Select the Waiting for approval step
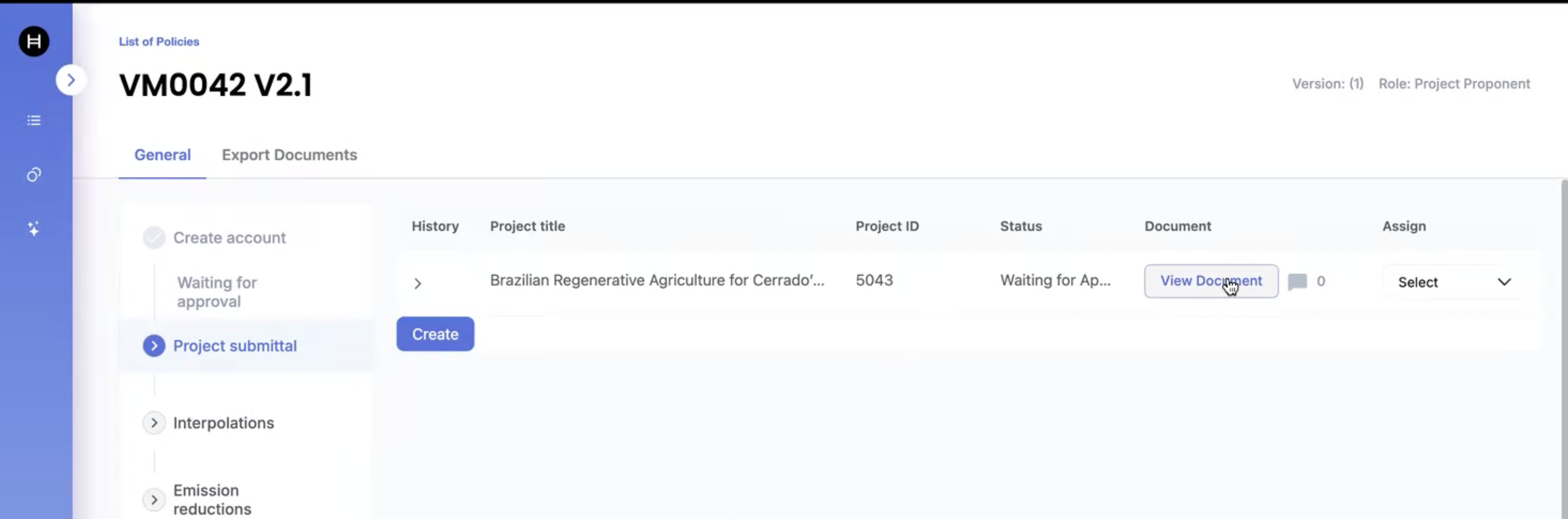The image size is (1568, 519). click(x=216, y=292)
